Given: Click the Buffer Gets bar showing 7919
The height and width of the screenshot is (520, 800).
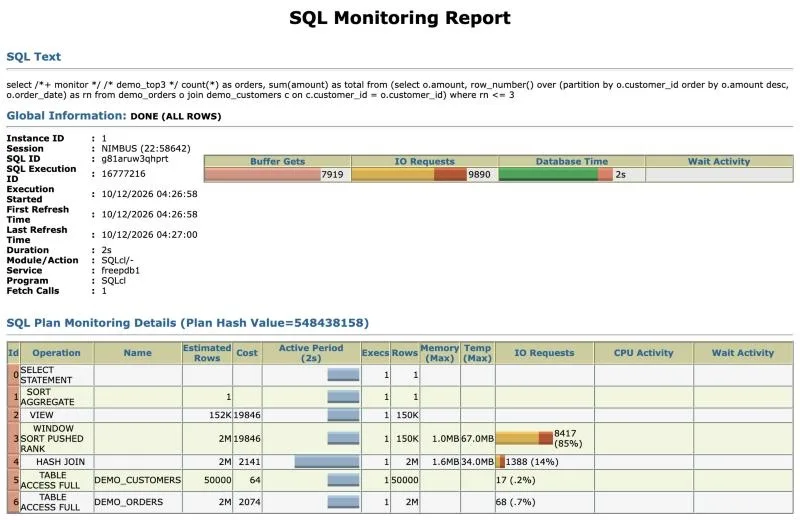Looking at the screenshot, I should [x=262, y=175].
